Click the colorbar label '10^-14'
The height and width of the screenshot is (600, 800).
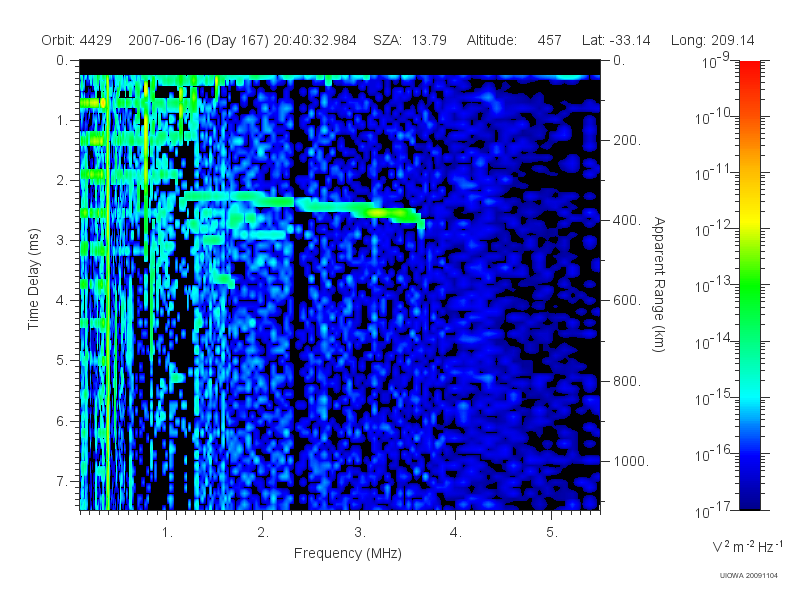714,342
